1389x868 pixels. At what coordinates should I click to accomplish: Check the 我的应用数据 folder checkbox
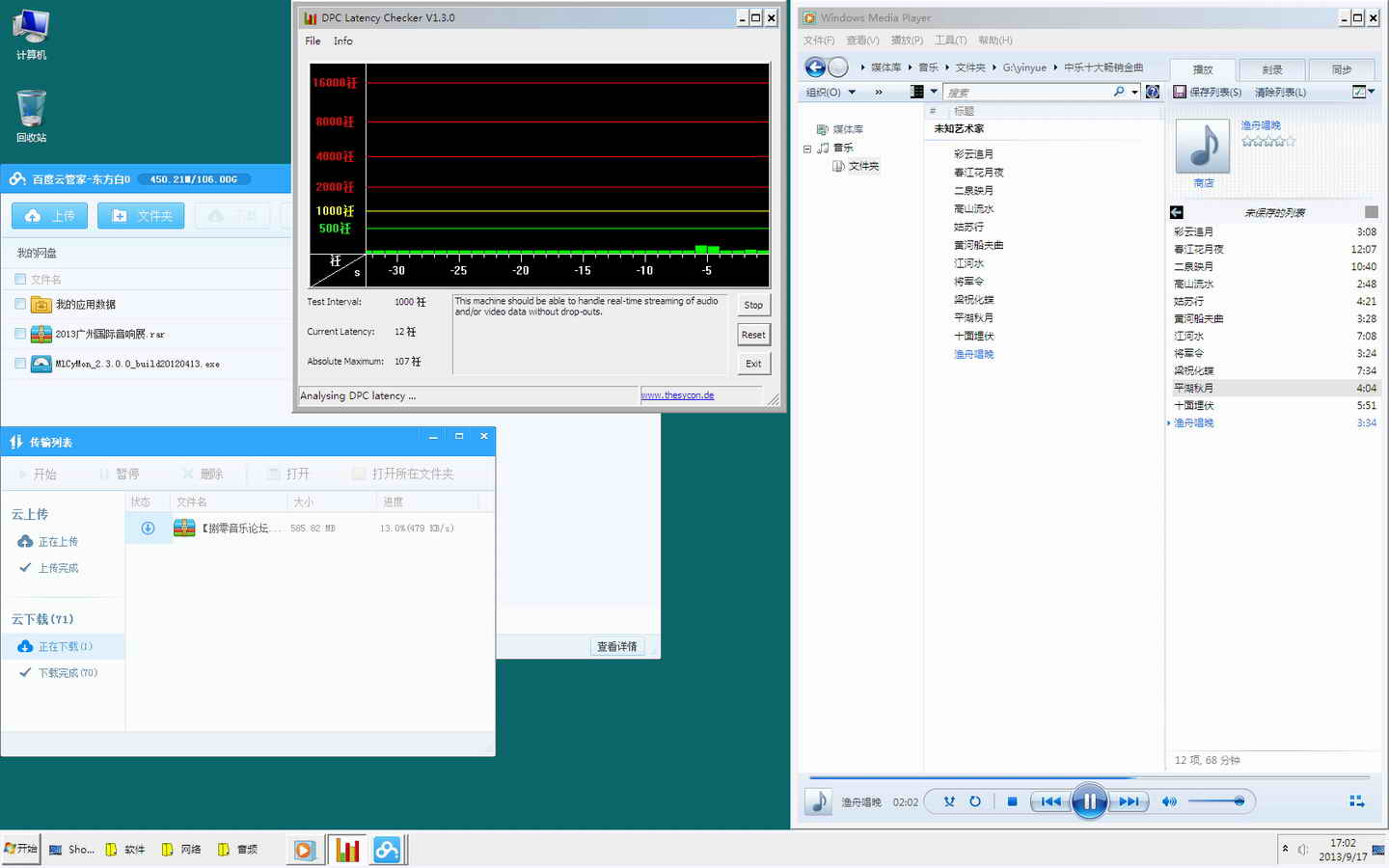(x=20, y=304)
